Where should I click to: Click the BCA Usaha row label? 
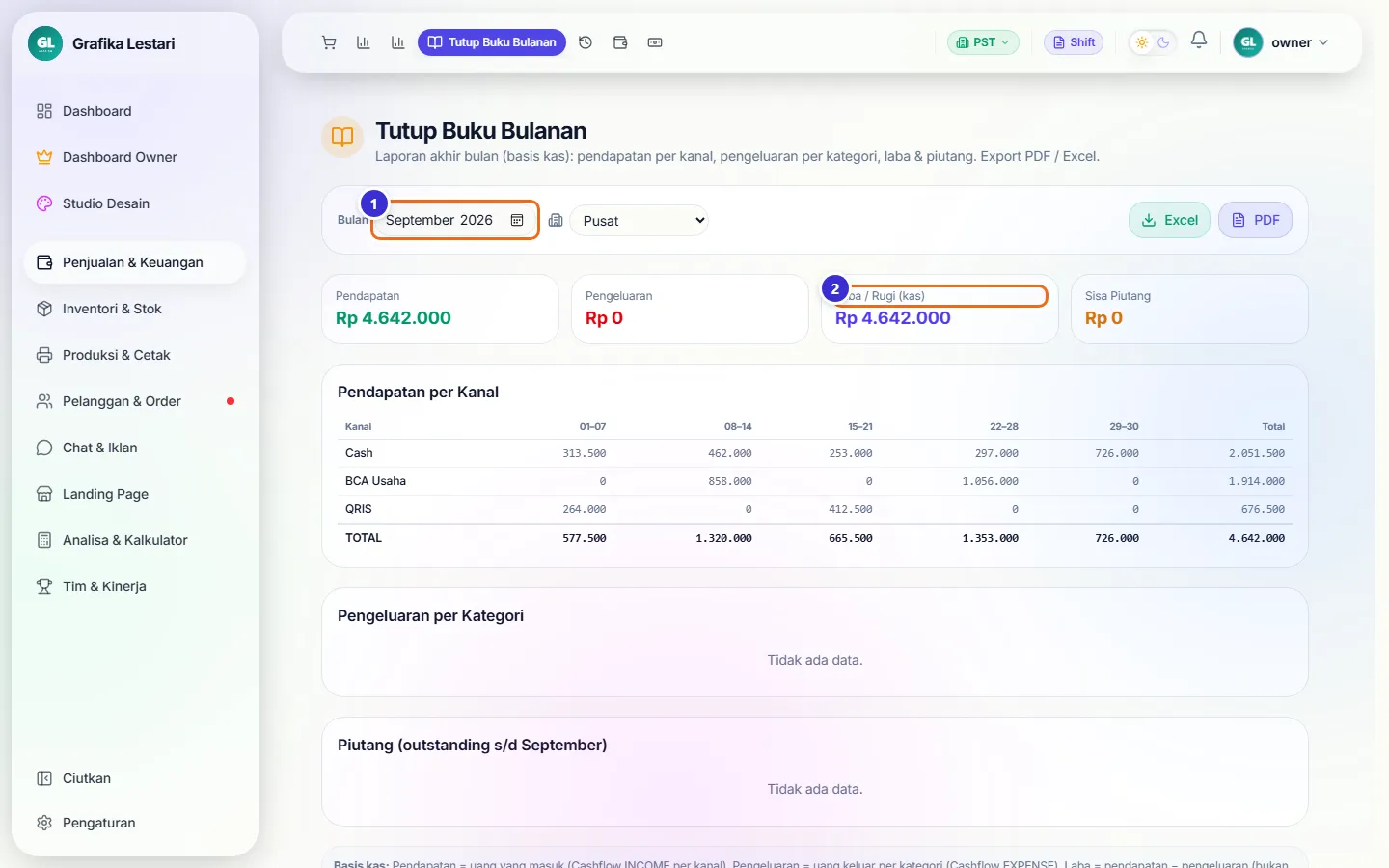point(375,481)
